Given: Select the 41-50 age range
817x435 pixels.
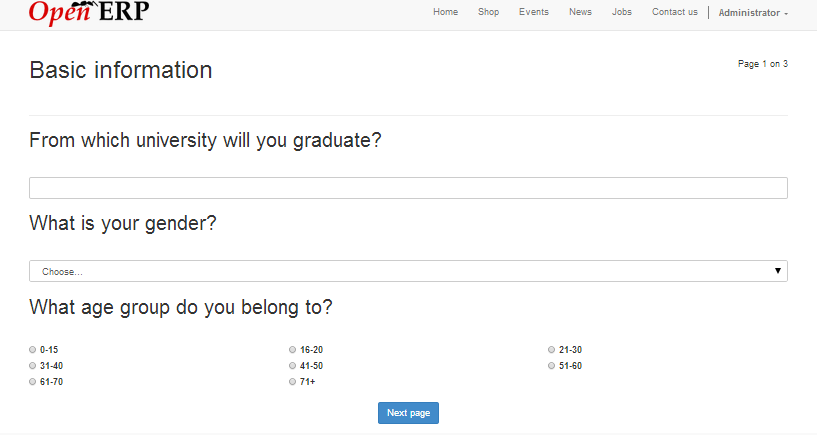Looking at the screenshot, I should 292,366.
